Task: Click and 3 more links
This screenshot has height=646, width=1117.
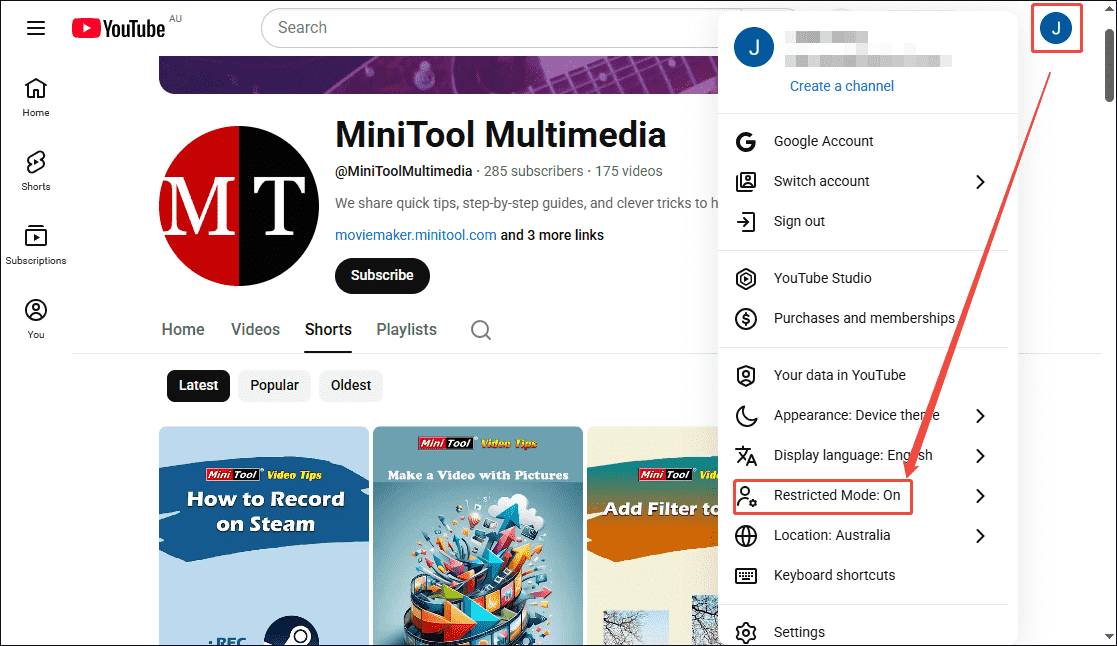Action: pyautogui.click(x=552, y=235)
